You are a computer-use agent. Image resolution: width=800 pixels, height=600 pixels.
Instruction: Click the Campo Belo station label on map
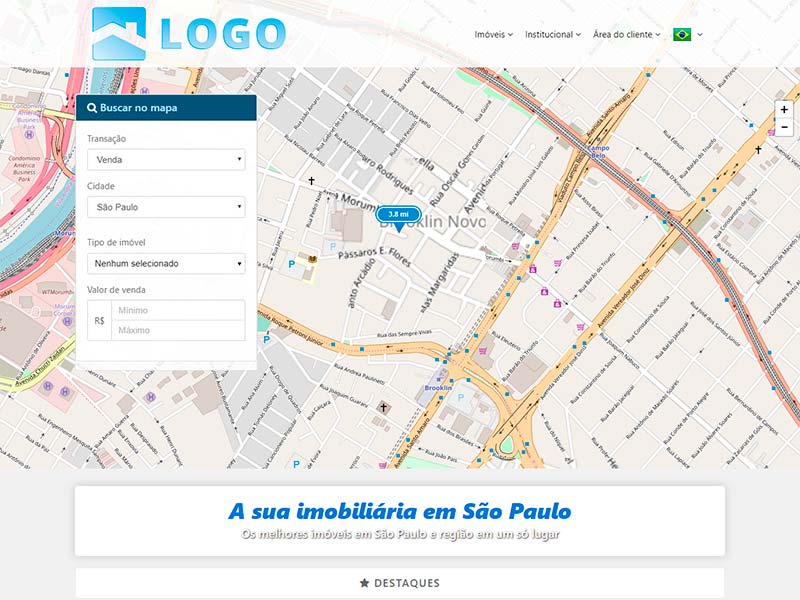coord(598,152)
